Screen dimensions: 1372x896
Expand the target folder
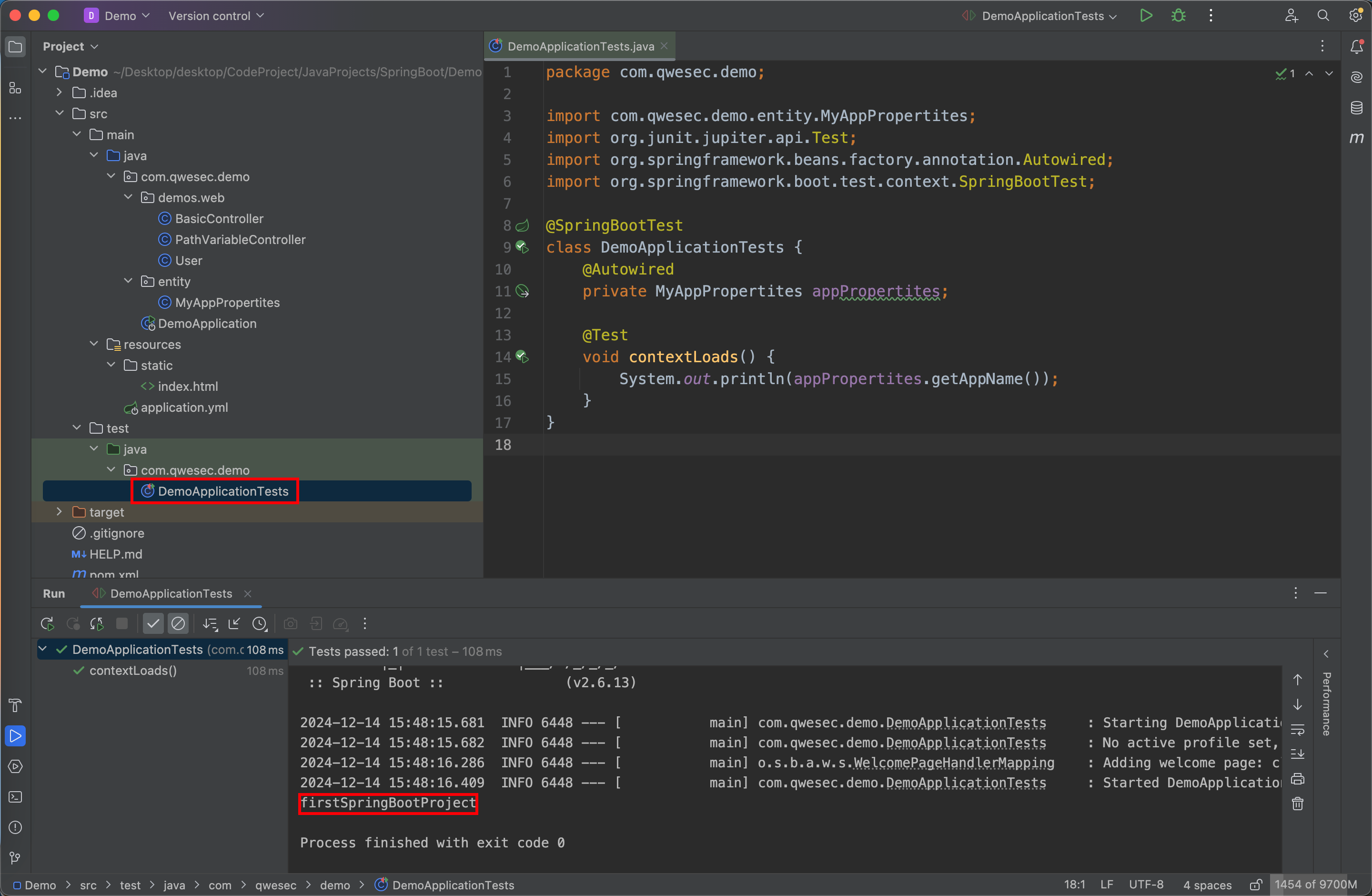(x=60, y=512)
